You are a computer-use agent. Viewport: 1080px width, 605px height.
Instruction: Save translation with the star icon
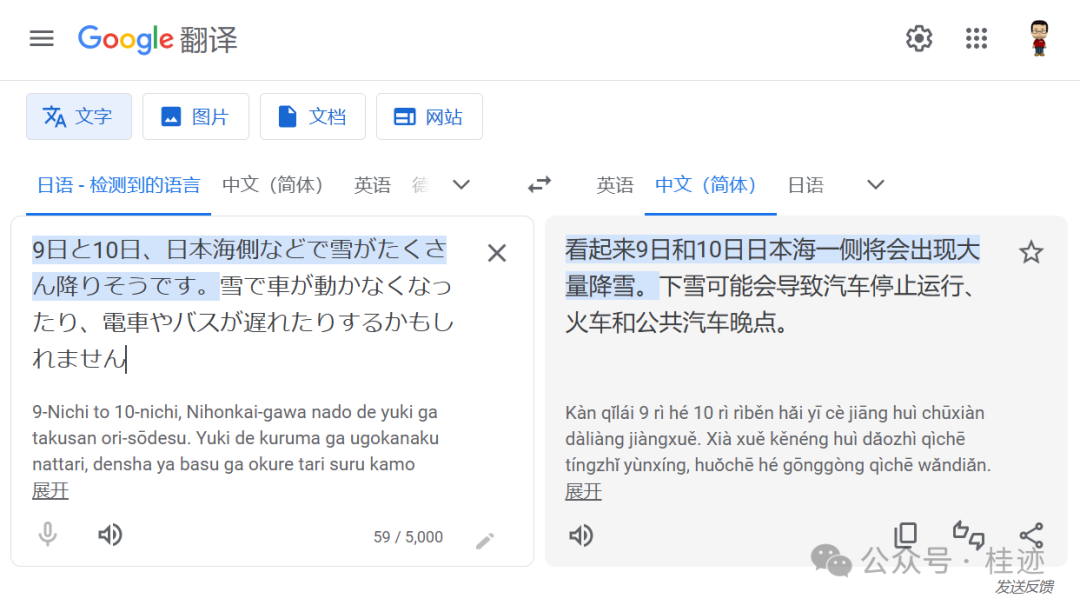coord(1031,252)
